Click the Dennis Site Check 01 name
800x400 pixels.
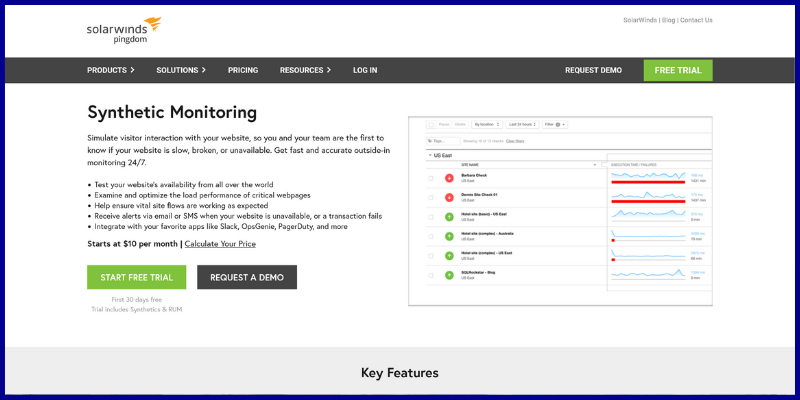pos(479,194)
